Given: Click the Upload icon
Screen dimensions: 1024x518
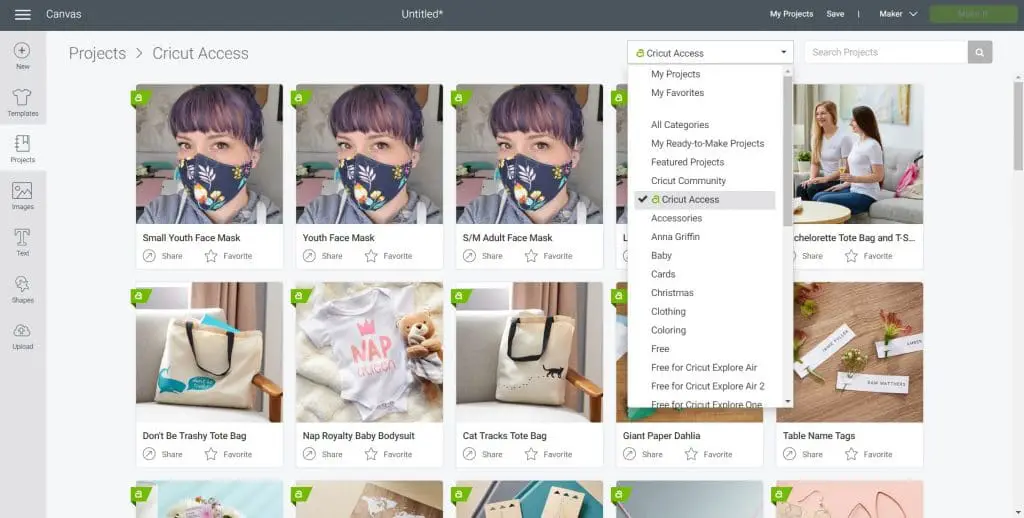Looking at the screenshot, I should click(x=22, y=336).
